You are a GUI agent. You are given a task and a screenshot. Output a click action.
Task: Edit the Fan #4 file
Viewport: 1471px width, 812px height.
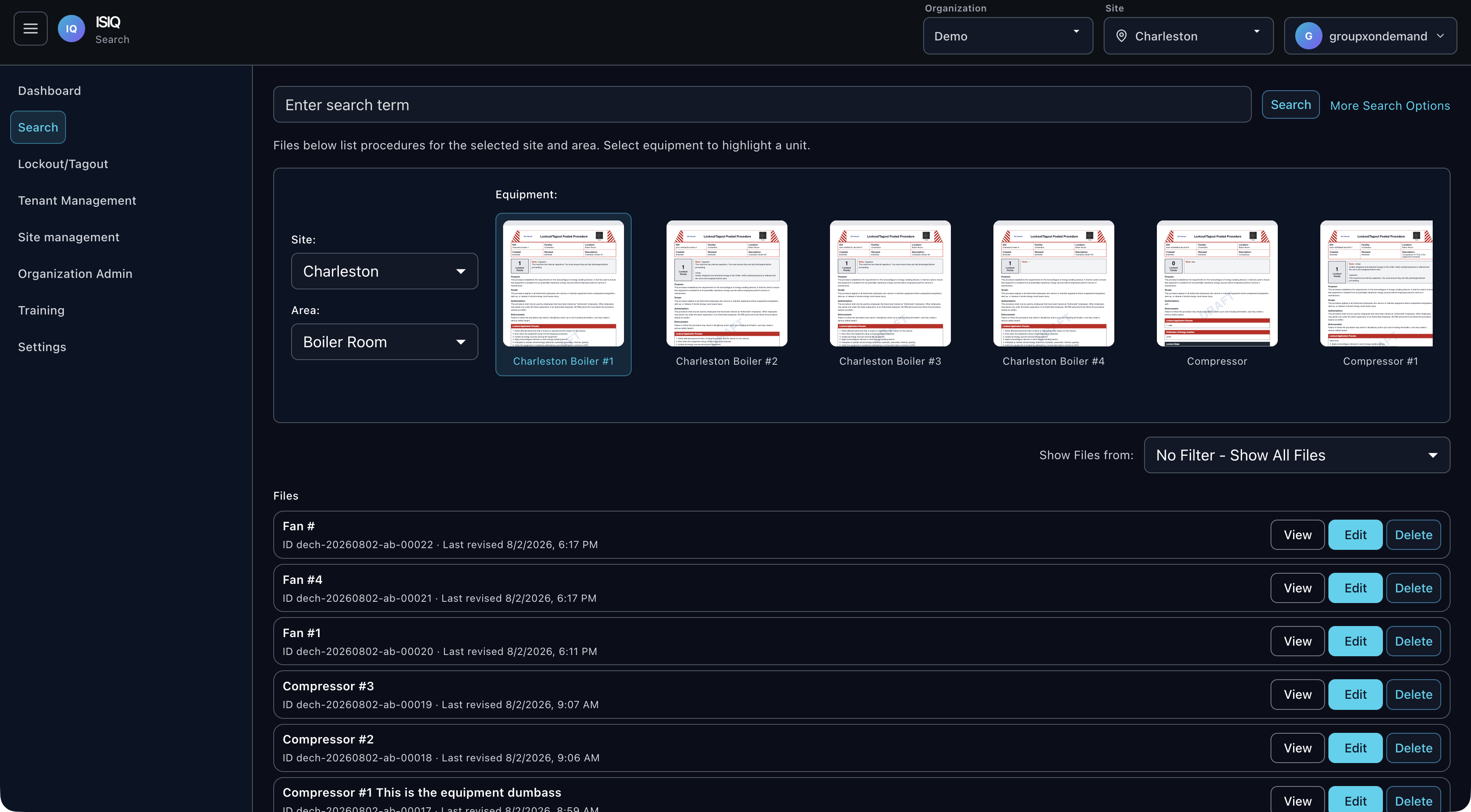pyautogui.click(x=1355, y=588)
